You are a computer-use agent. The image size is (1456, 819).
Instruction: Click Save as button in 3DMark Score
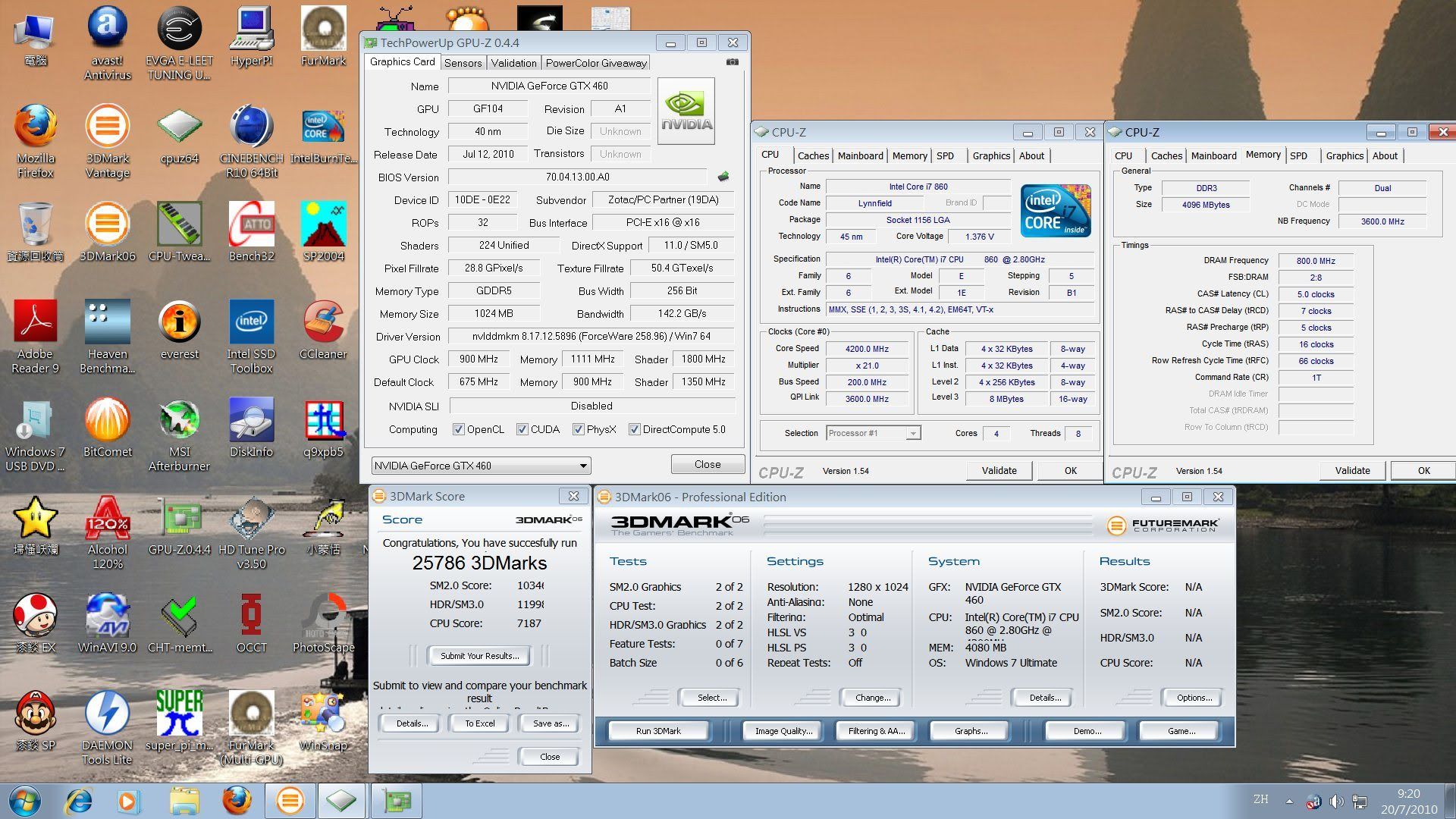tap(551, 723)
